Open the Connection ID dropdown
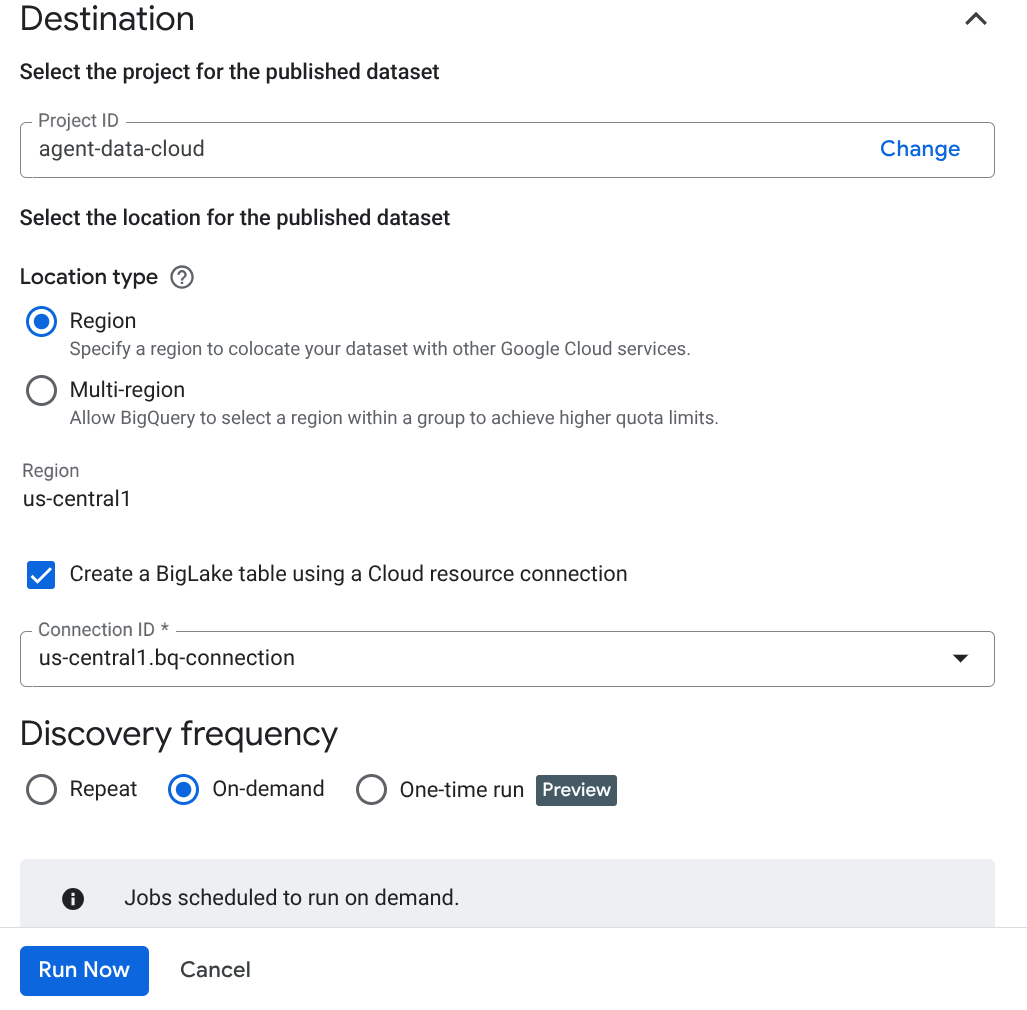1027x1010 pixels. [507, 658]
